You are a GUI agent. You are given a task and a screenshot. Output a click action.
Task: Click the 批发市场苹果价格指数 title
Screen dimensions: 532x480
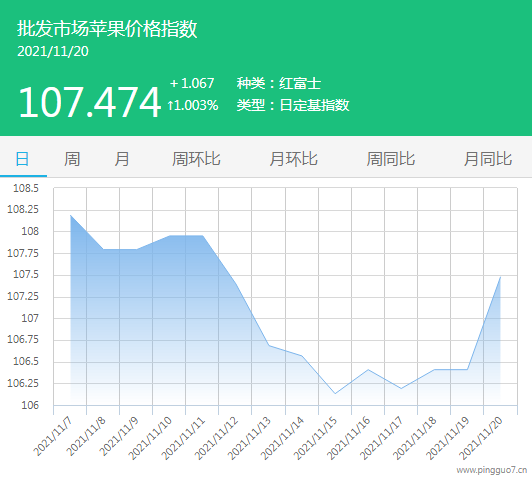(107, 28)
